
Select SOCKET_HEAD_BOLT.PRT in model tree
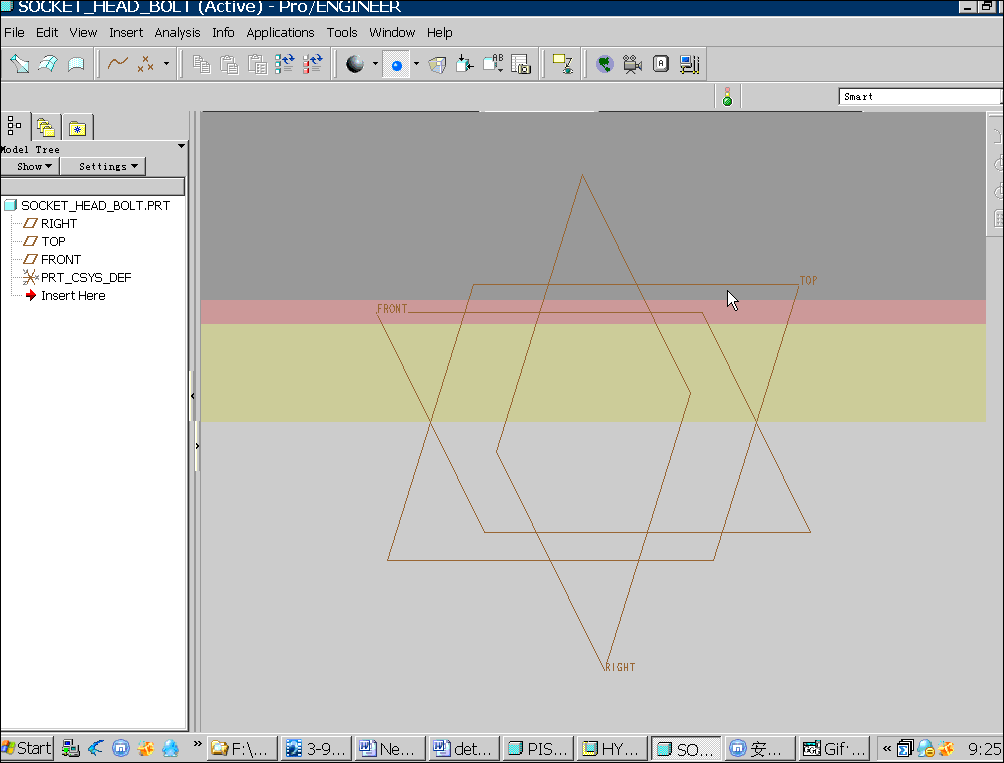click(x=95, y=205)
